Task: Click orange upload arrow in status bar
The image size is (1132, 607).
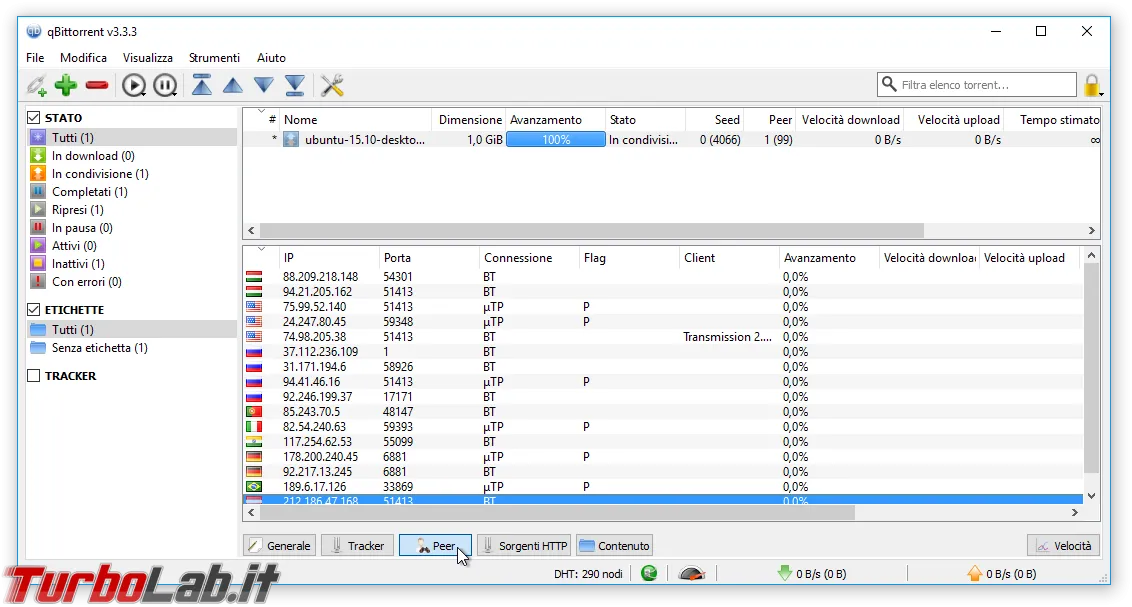Action: pos(975,574)
